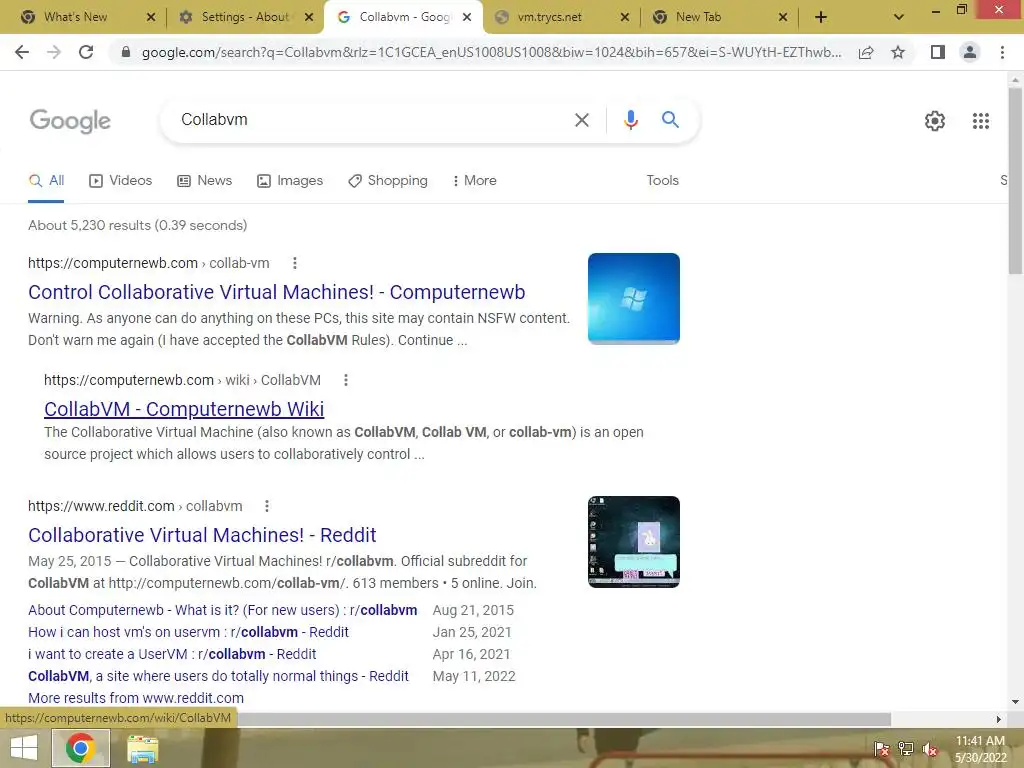This screenshot has height=768, width=1024.
Task: Open Control Collaborative Virtual Machines result
Action: pos(276,292)
